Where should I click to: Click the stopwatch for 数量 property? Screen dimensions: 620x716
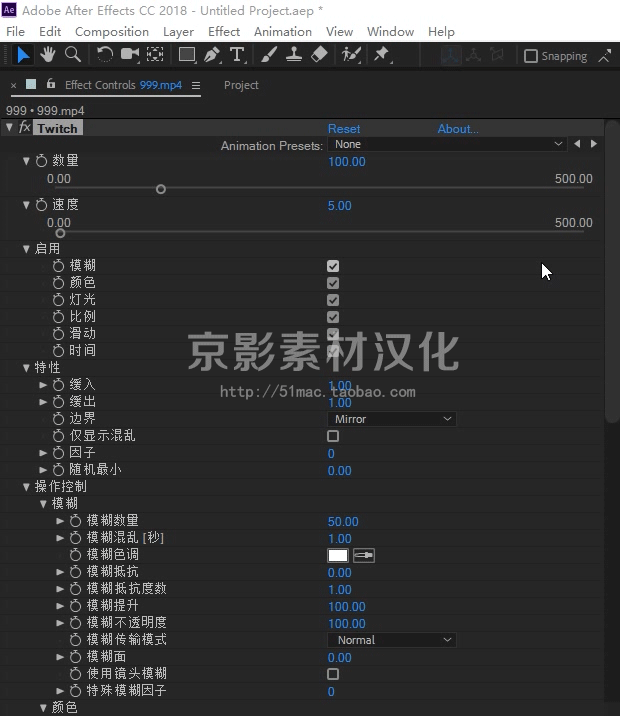[42, 161]
